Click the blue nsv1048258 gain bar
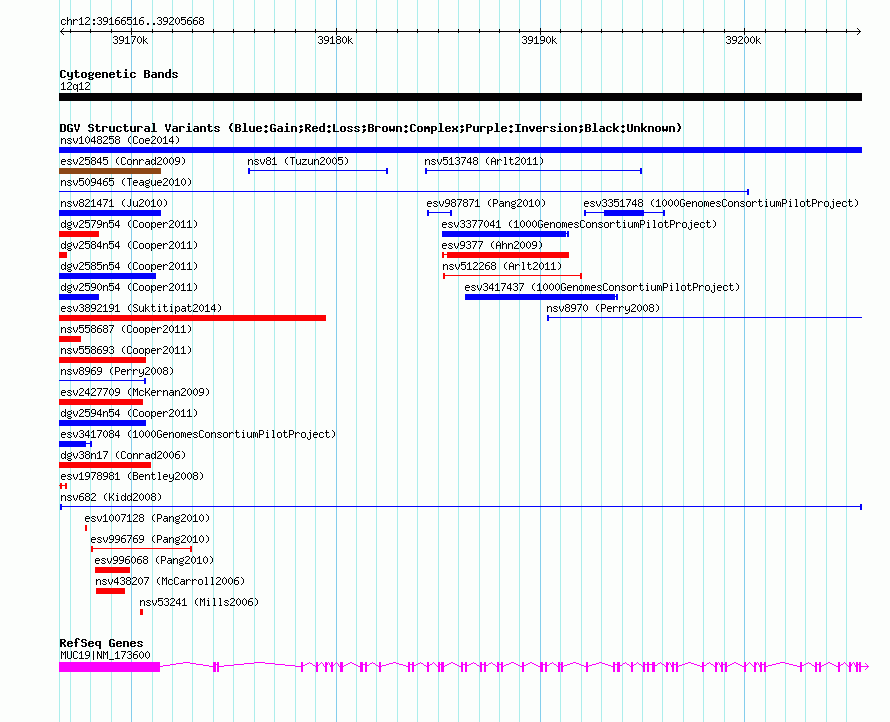The height and width of the screenshot is (722, 890). tap(460, 150)
